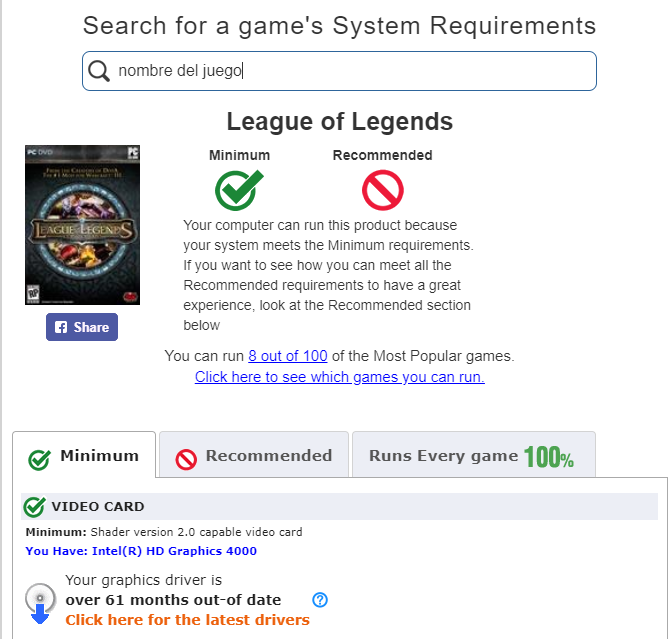The width and height of the screenshot is (672, 639).
Task: Click the League of Legends title heading
Action: [x=339, y=121]
